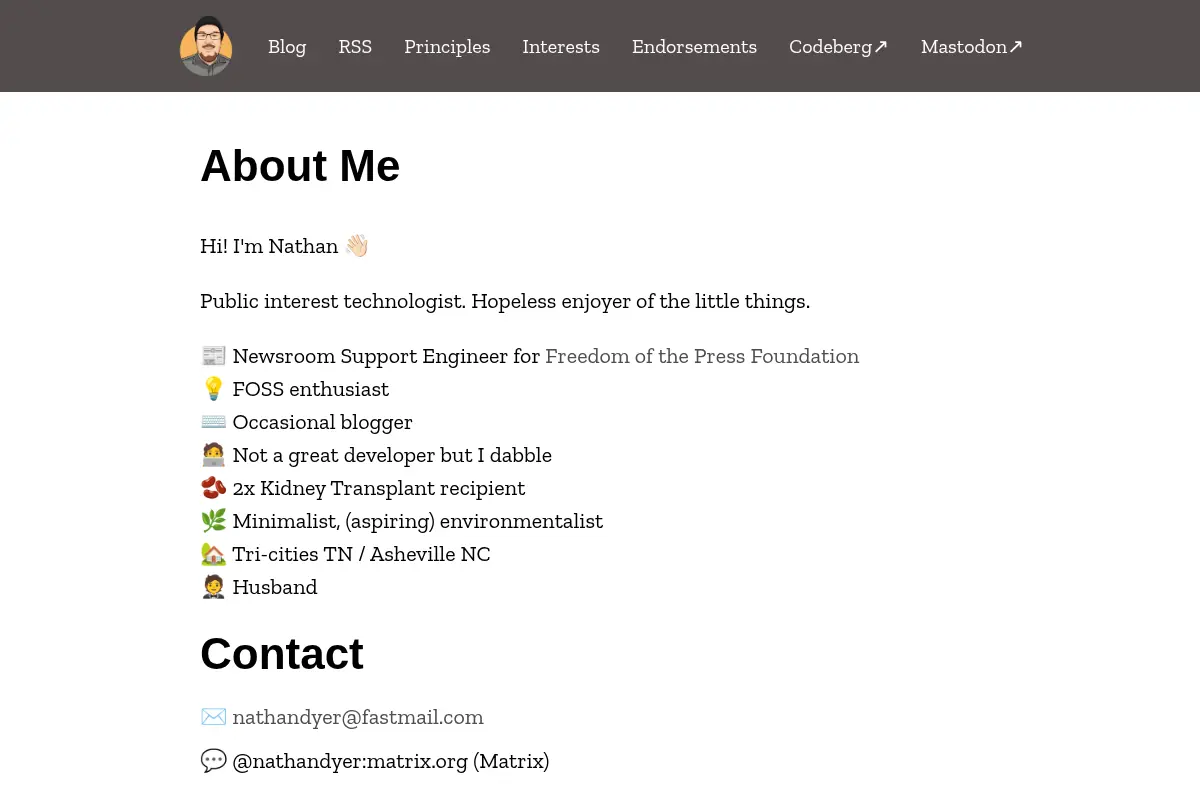Viewport: 1200px width, 800px height.
Task: Click the keyboard emoji next to Occasional blogger
Action: tap(214, 422)
